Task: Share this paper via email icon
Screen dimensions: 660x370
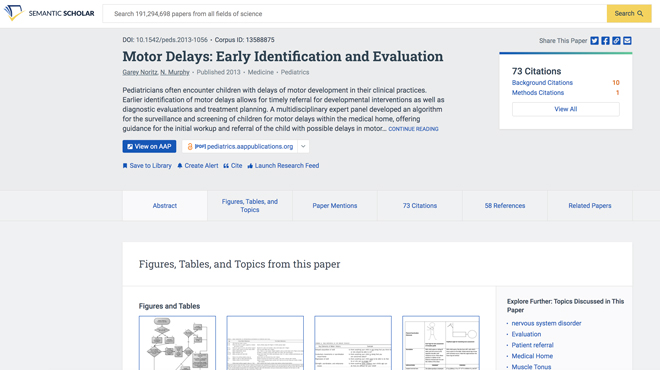Action: click(627, 40)
